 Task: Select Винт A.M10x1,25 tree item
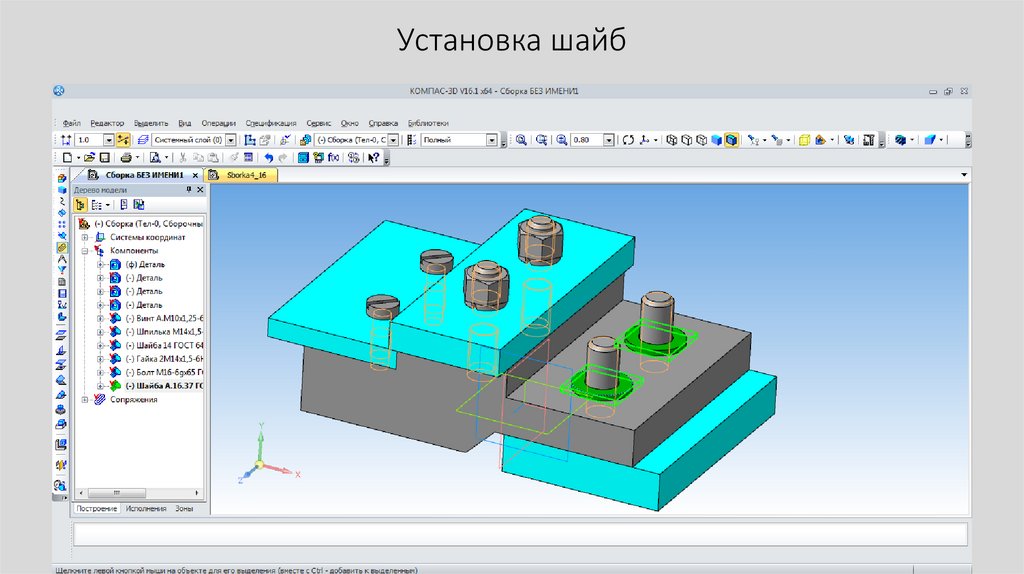click(x=163, y=318)
